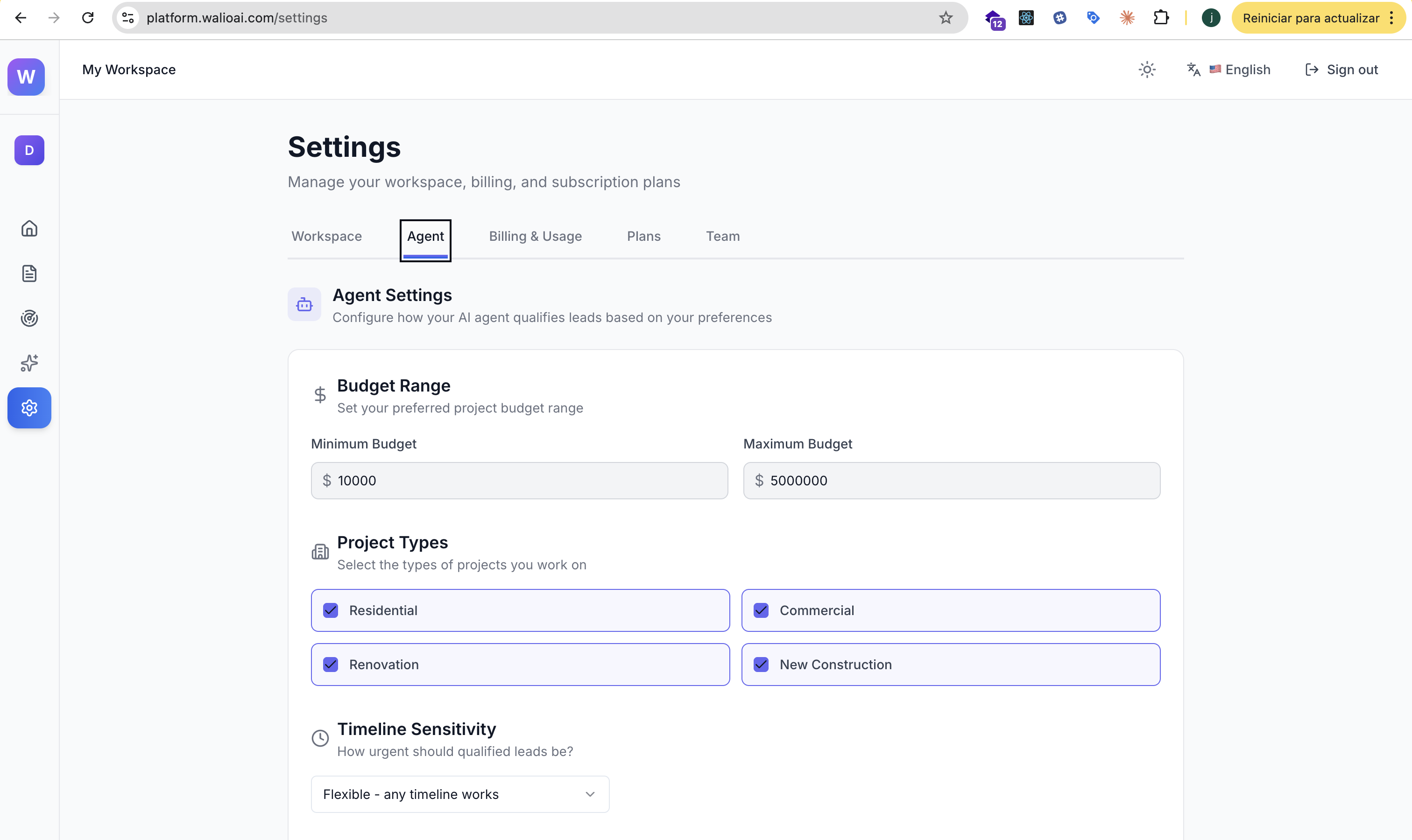Disable the Commercial project type checkbox

pos(761,610)
